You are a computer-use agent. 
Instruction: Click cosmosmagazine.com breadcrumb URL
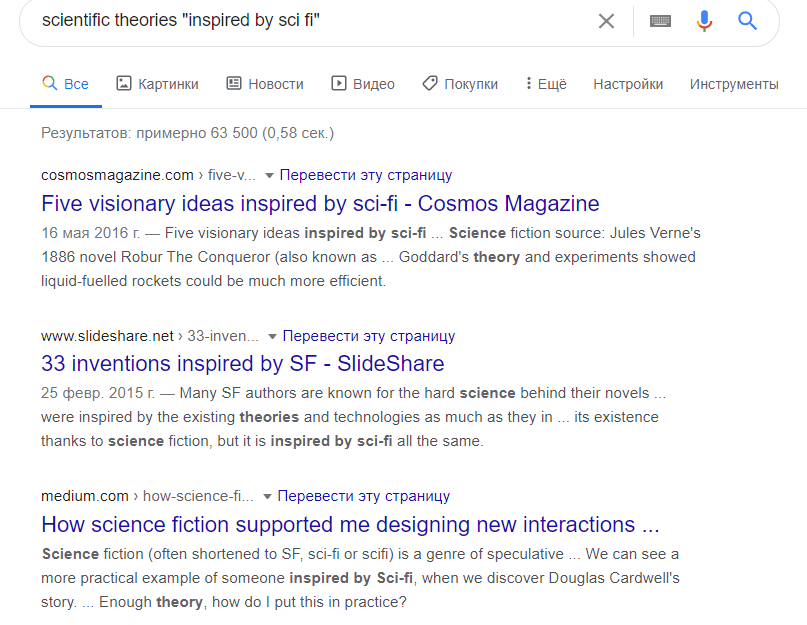pos(148,175)
